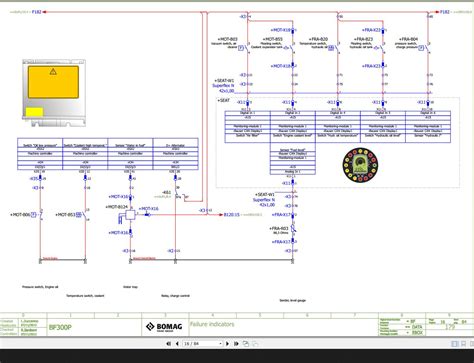Click the small yellow square on monitor module
474x363 pixels.
point(34,112)
